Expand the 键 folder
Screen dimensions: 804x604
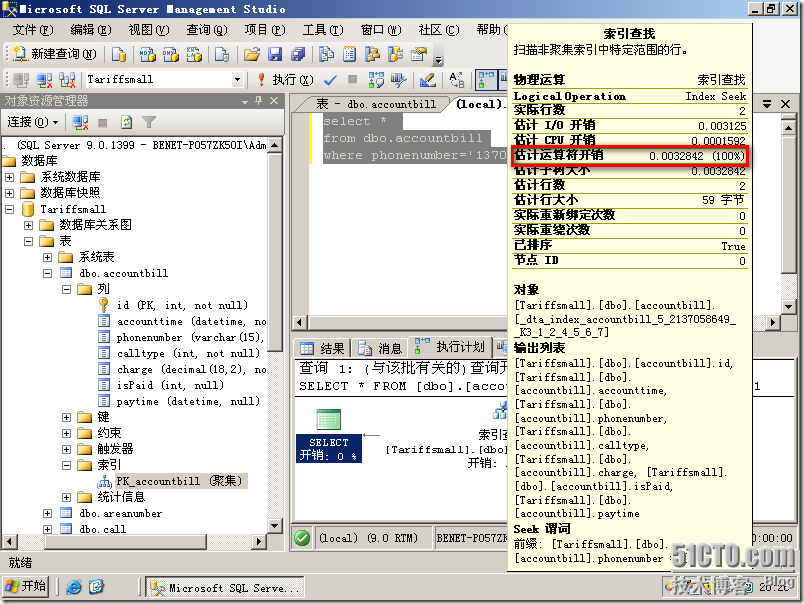[67, 417]
